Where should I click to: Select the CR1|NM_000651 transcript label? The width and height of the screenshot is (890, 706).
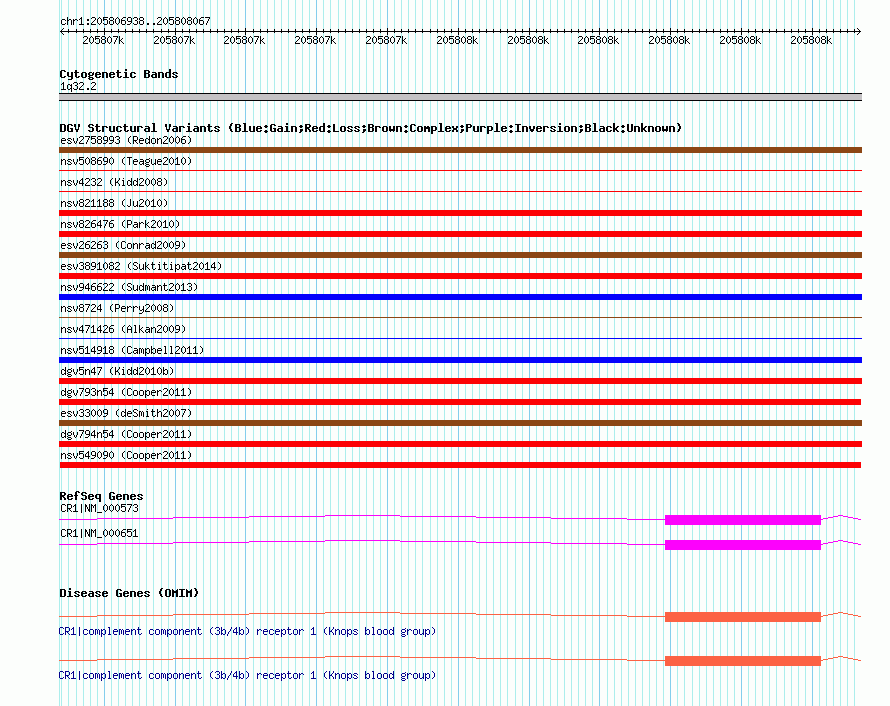(x=99, y=533)
